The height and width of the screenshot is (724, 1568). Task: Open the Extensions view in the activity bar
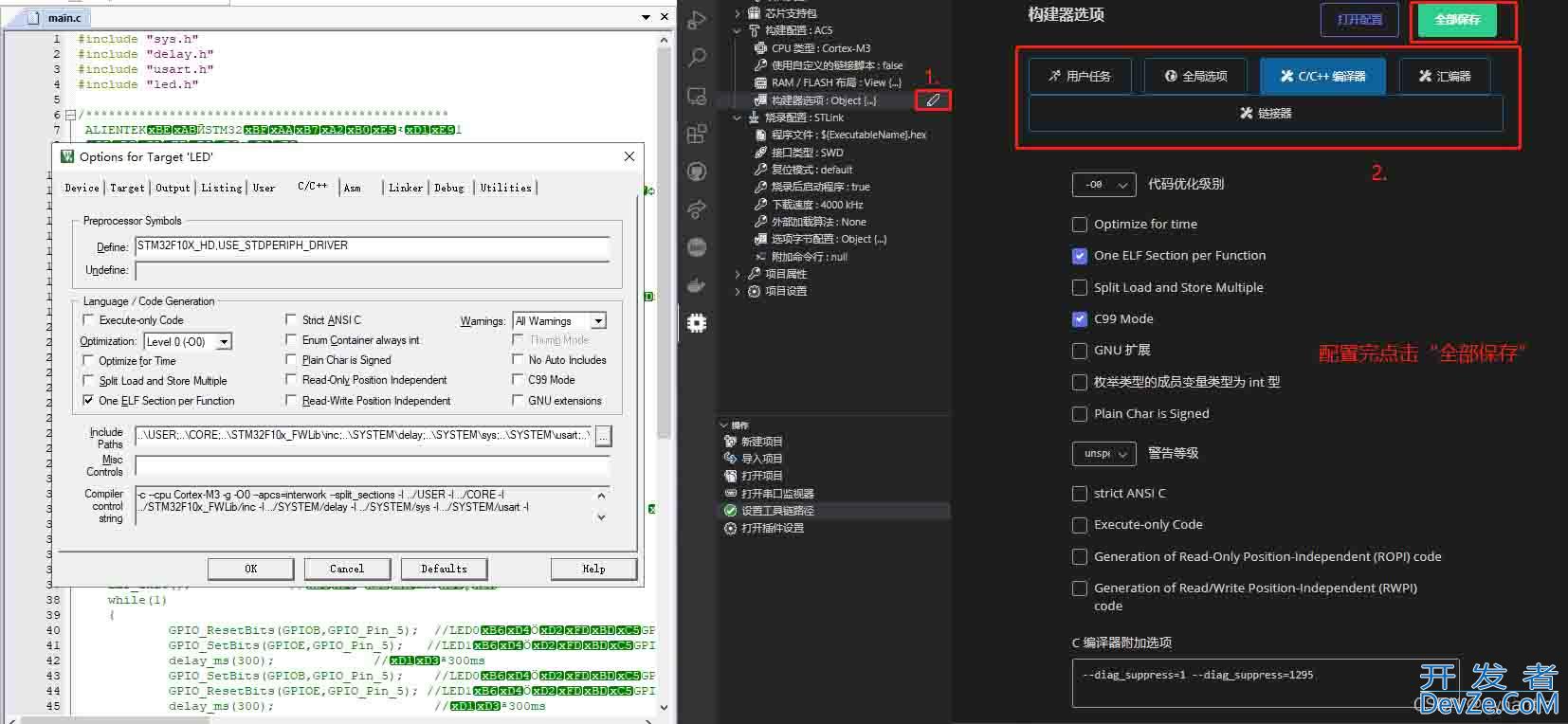point(697,134)
